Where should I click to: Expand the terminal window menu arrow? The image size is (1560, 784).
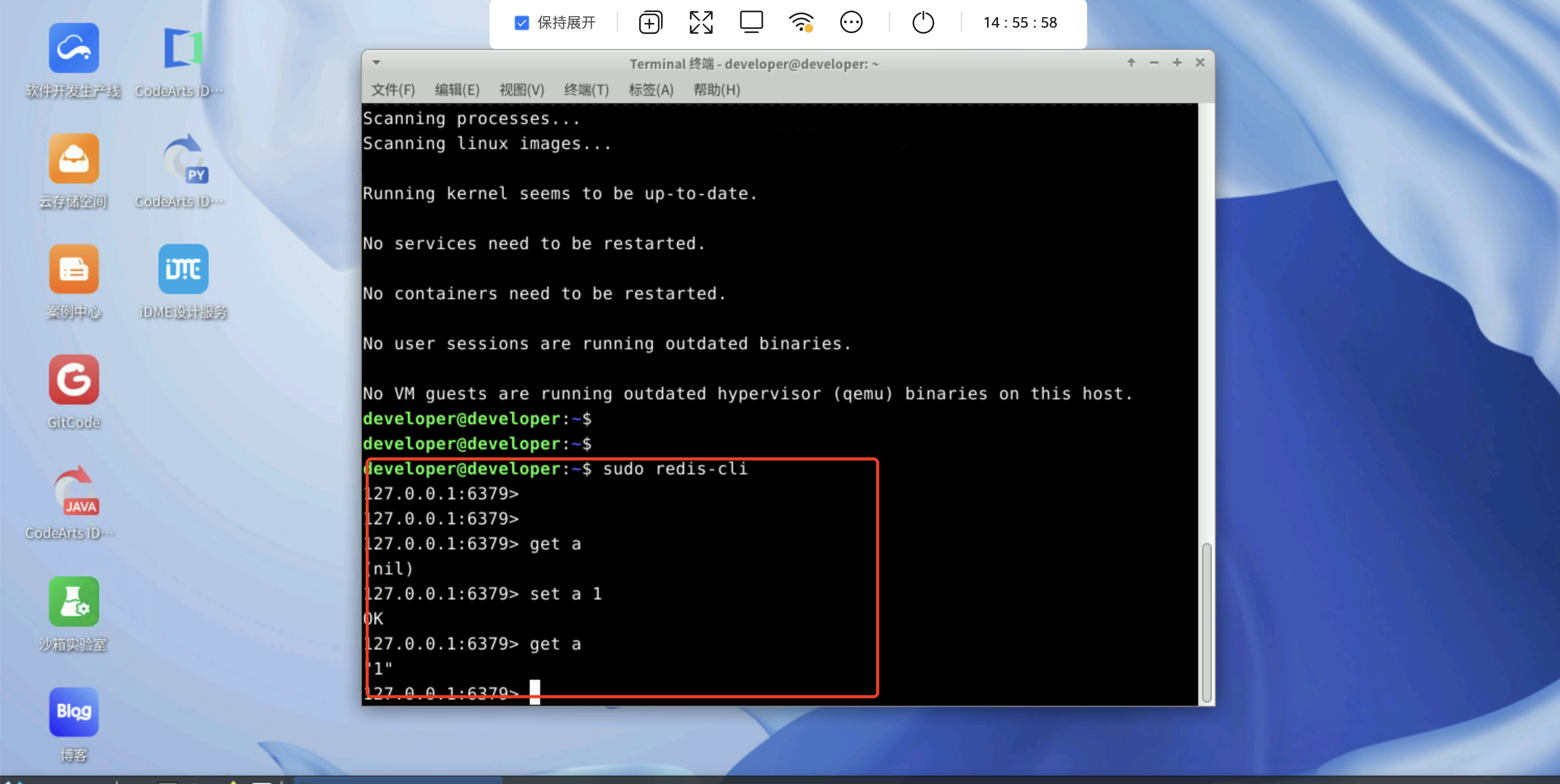pos(376,63)
